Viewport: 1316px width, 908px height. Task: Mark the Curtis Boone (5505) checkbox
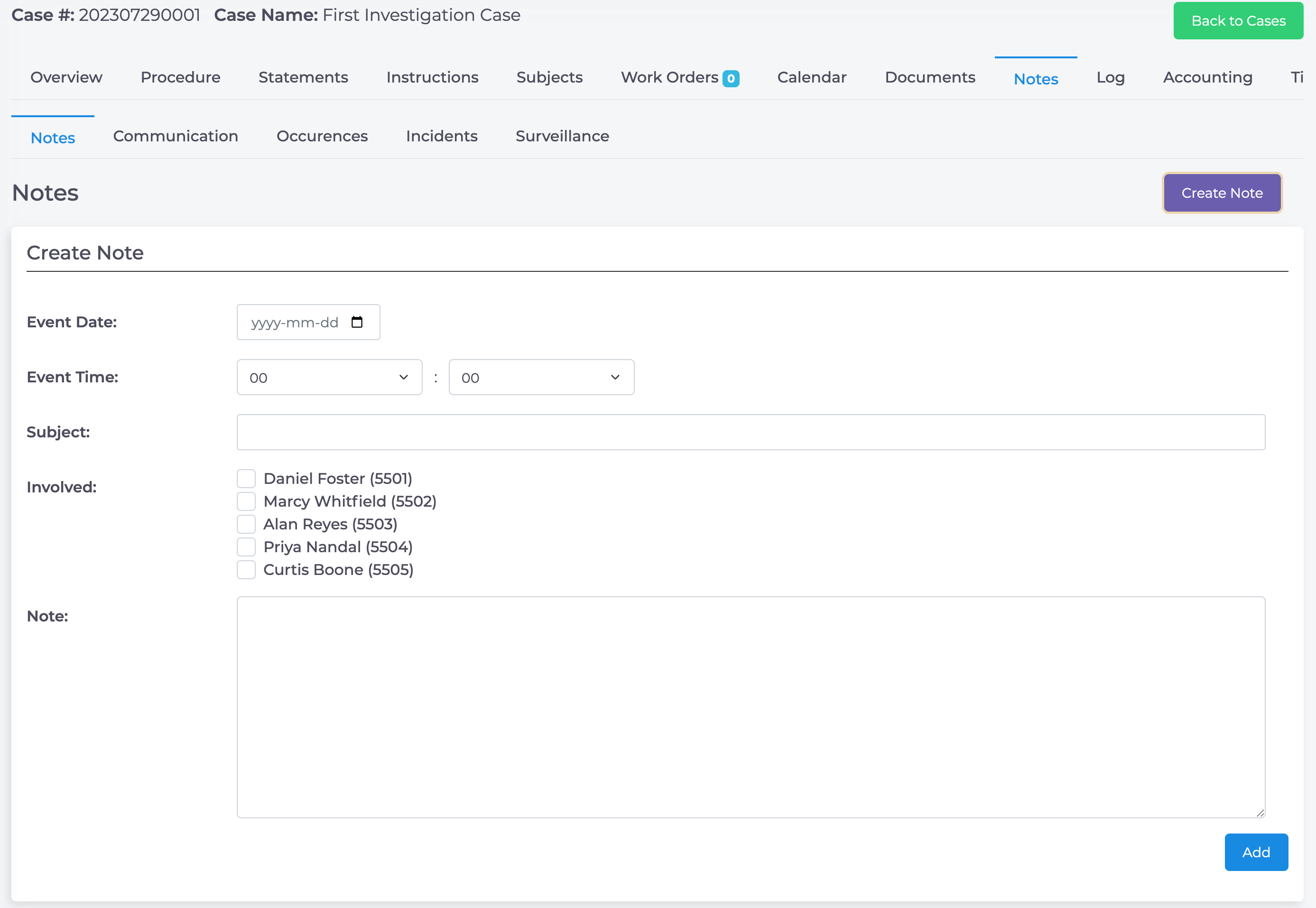[x=246, y=569]
